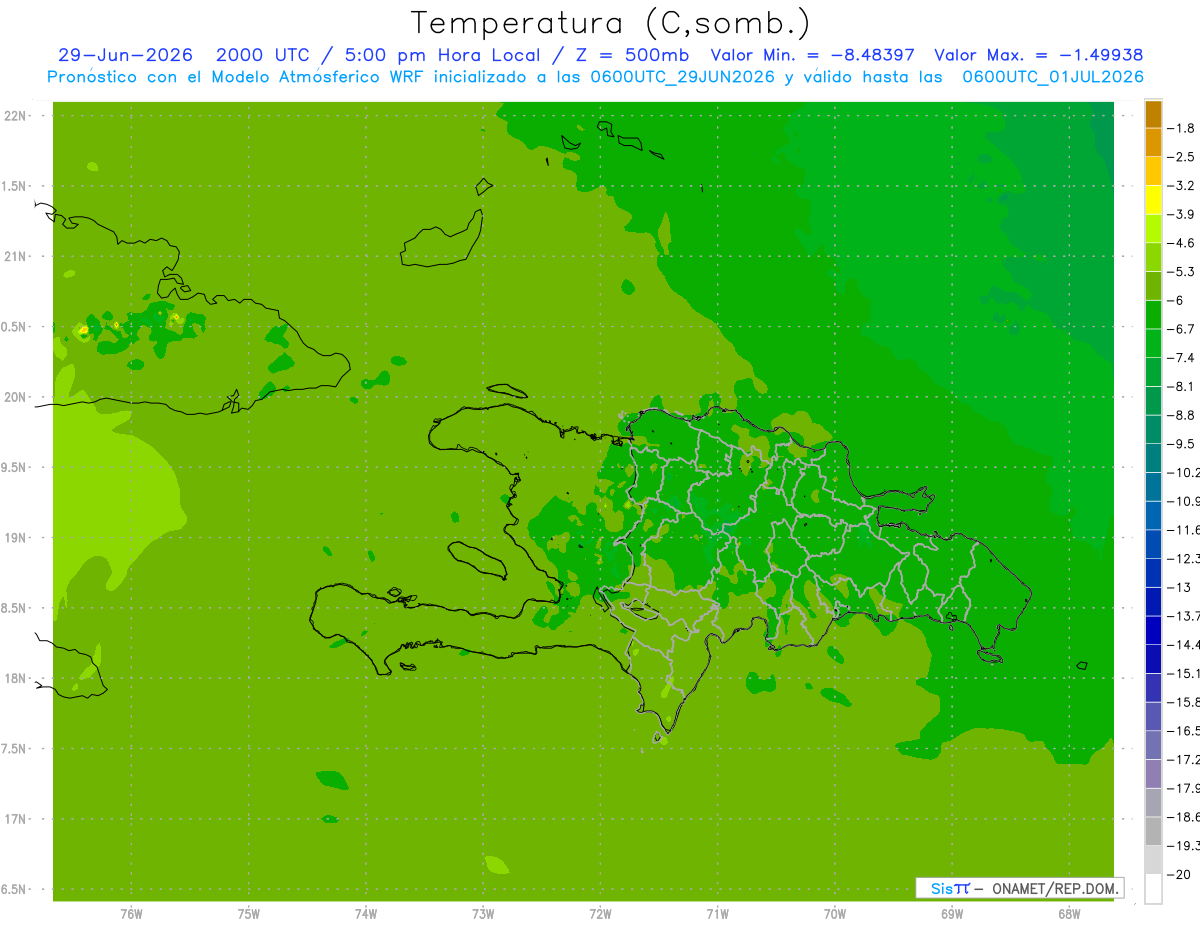Click the 'Temperatura (C,somb.)' chart title

[611, 23]
